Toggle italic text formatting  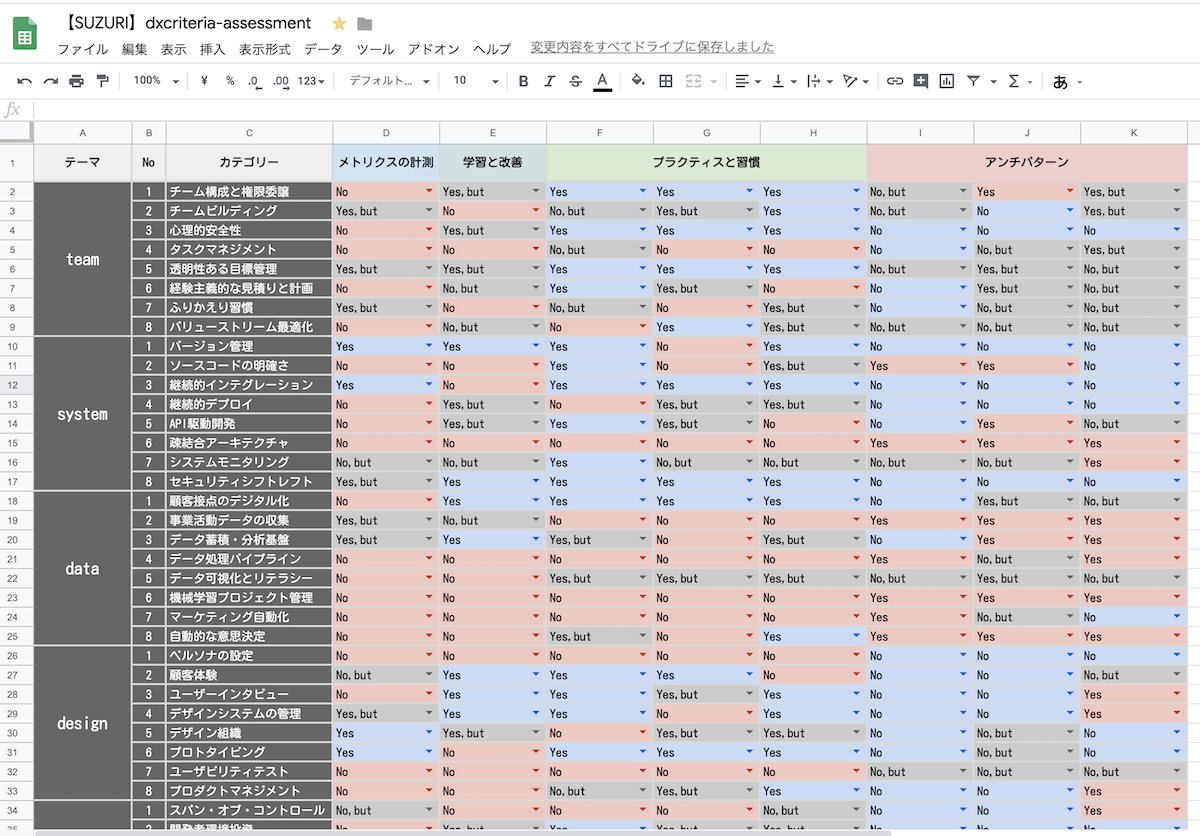[549, 81]
